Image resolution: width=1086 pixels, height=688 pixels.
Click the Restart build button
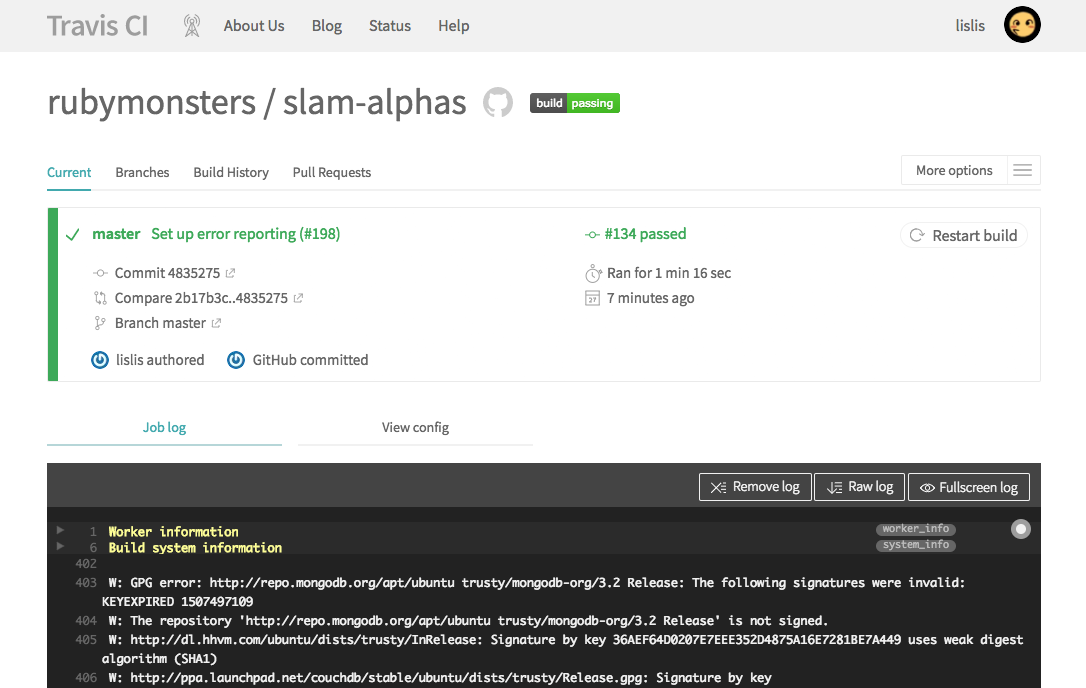click(964, 236)
